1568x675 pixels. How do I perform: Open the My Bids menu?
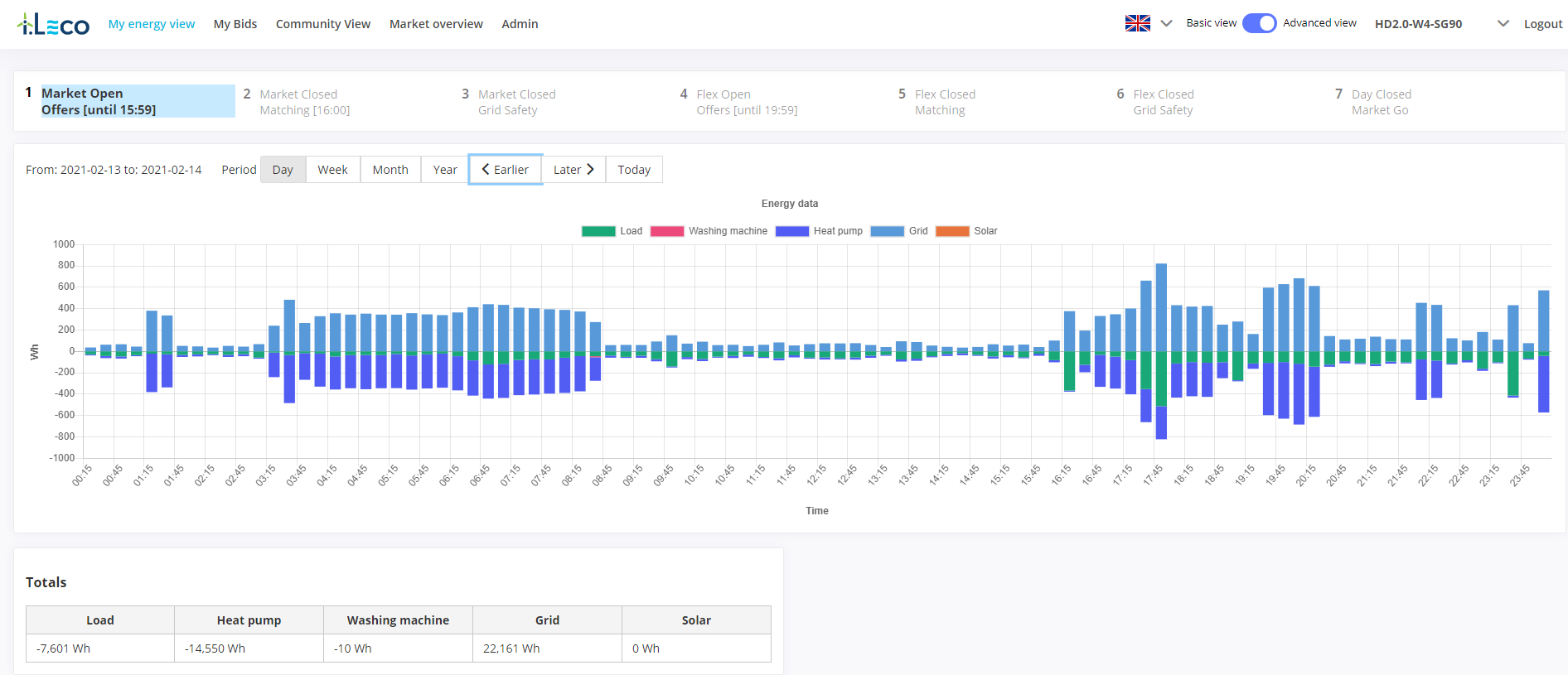pyautogui.click(x=235, y=24)
